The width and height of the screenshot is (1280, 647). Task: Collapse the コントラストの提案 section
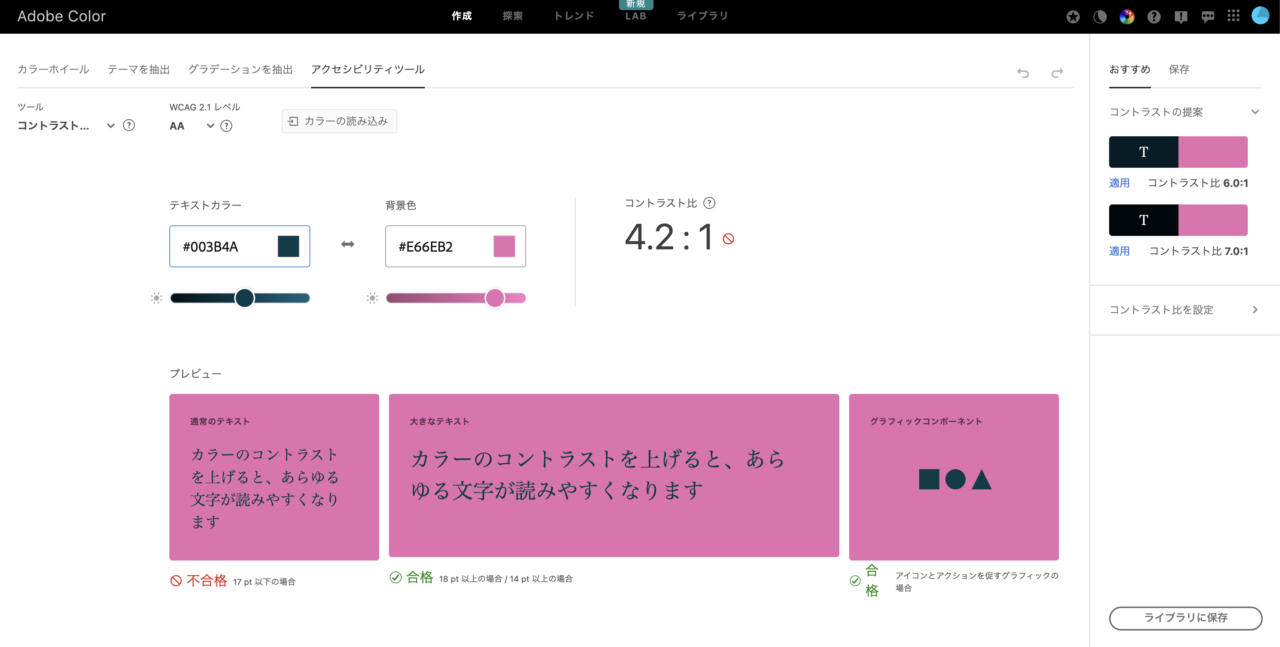point(1254,112)
